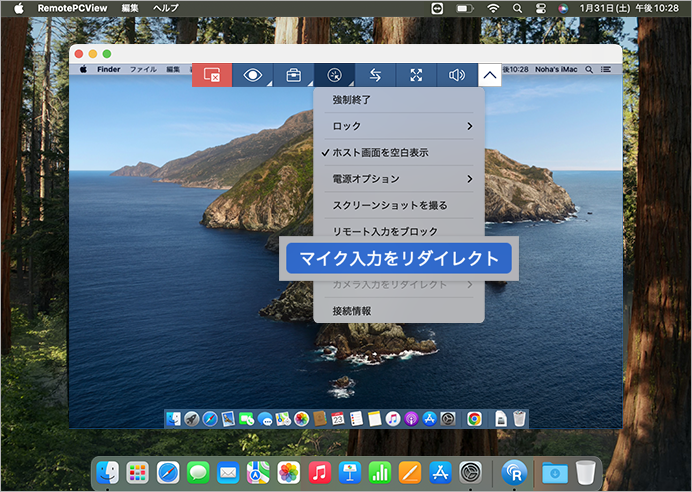Collapse the session toolbar with up chevron
Screen dimensions: 692x492
[489, 75]
